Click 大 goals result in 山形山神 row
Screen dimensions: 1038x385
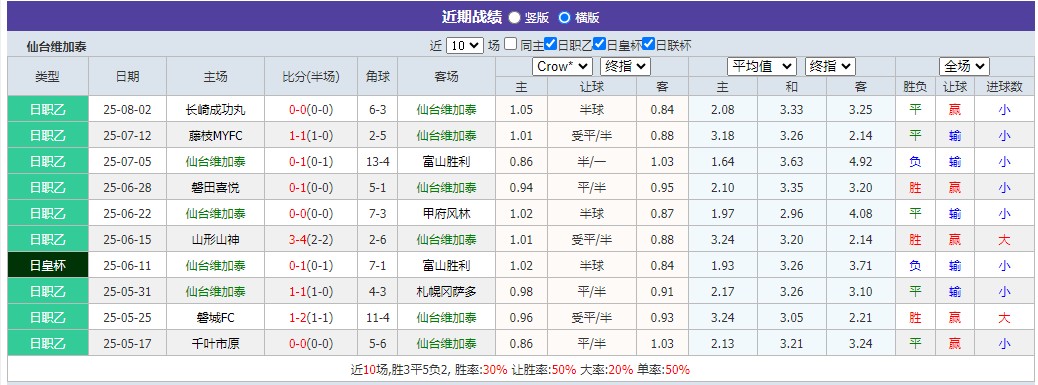[x=1004, y=239]
